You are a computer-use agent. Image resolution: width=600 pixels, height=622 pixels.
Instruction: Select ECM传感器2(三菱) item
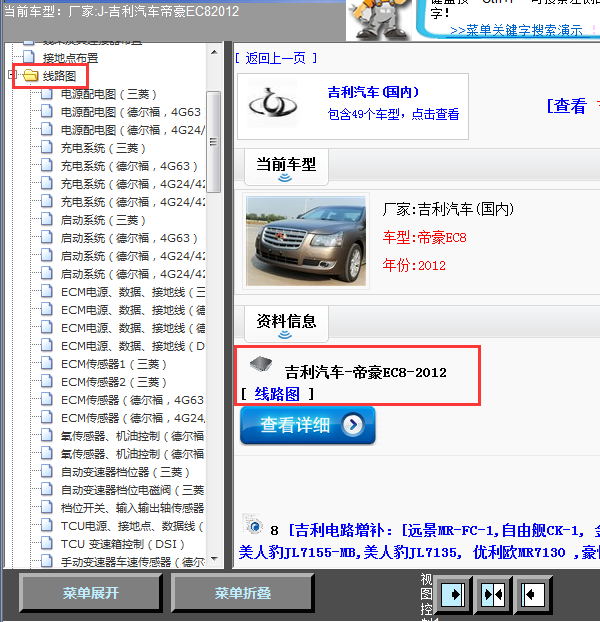(113, 382)
